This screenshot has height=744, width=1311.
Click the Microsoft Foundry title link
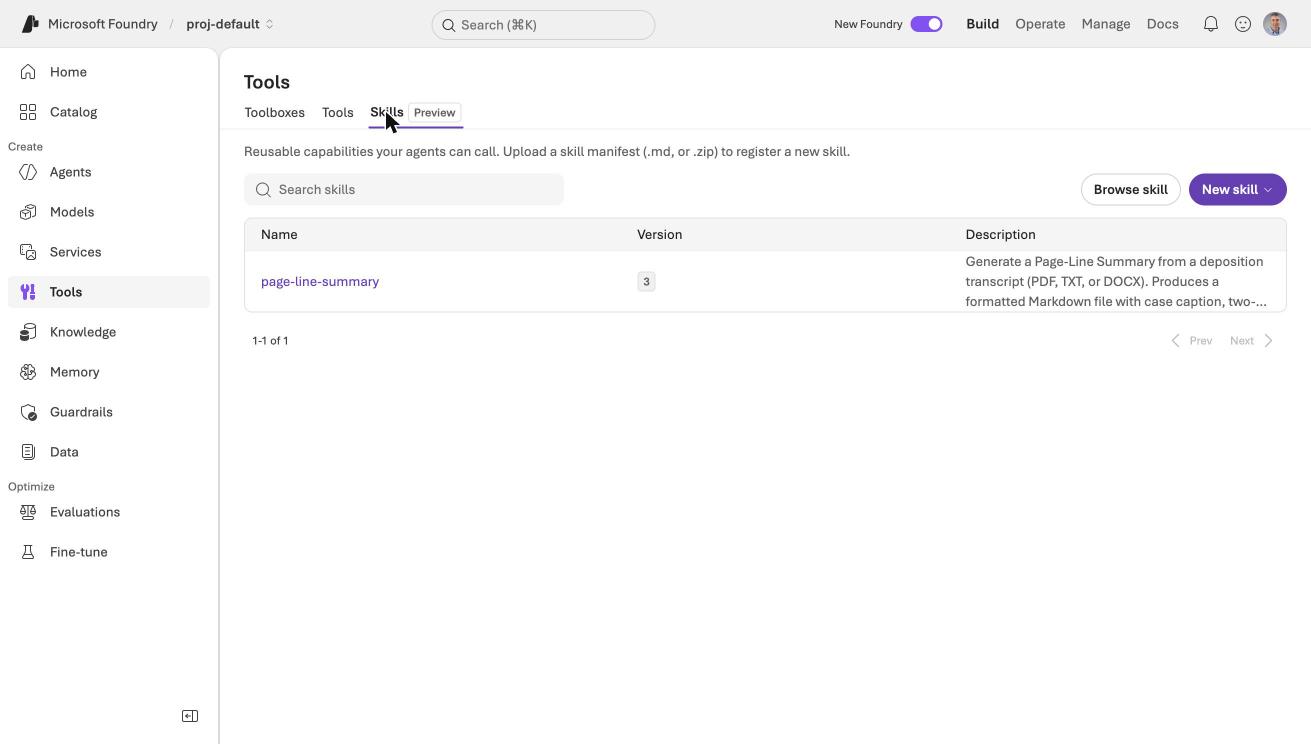pos(103,24)
